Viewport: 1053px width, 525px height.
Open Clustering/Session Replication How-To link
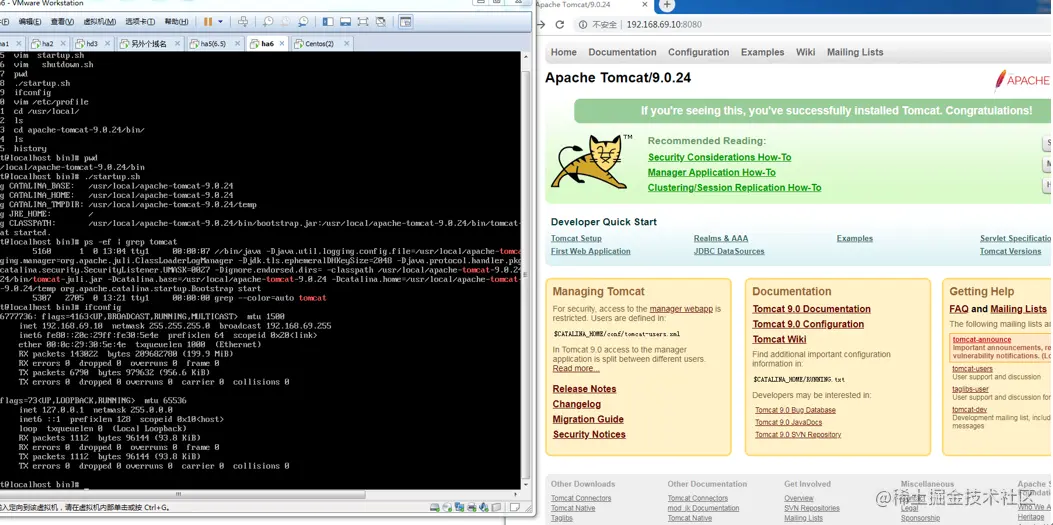coord(734,188)
